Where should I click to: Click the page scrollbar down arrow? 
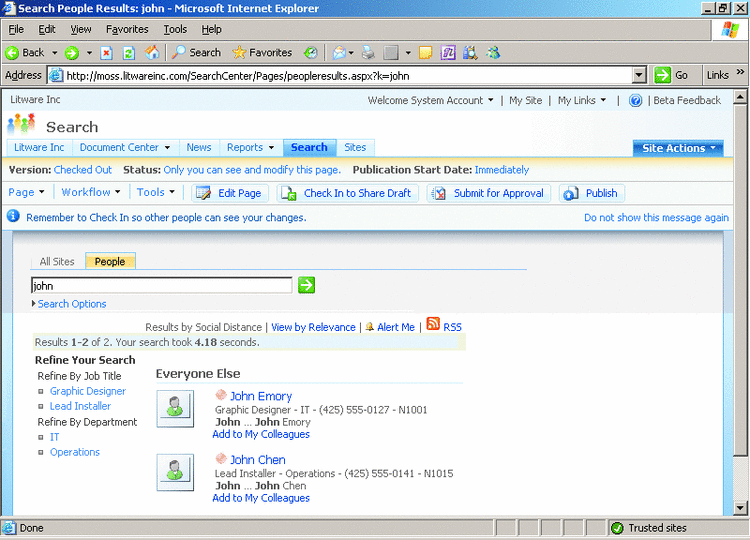pyautogui.click(x=740, y=508)
